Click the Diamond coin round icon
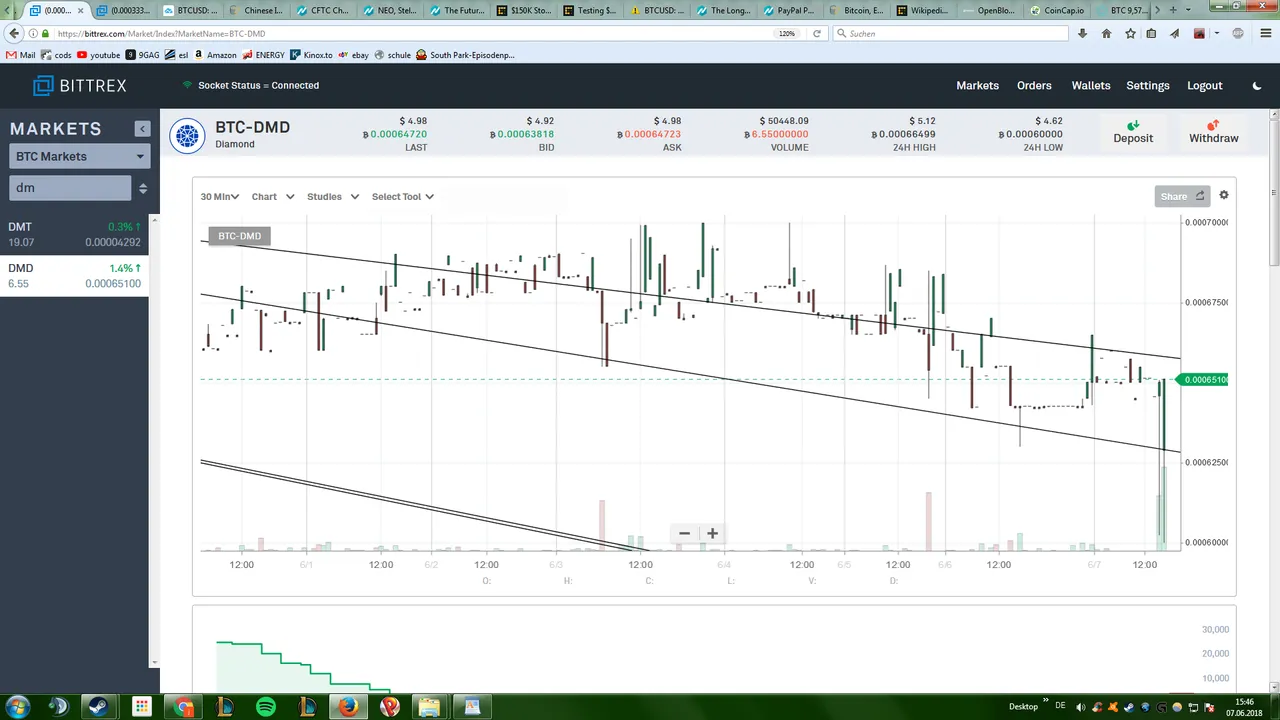 point(187,135)
